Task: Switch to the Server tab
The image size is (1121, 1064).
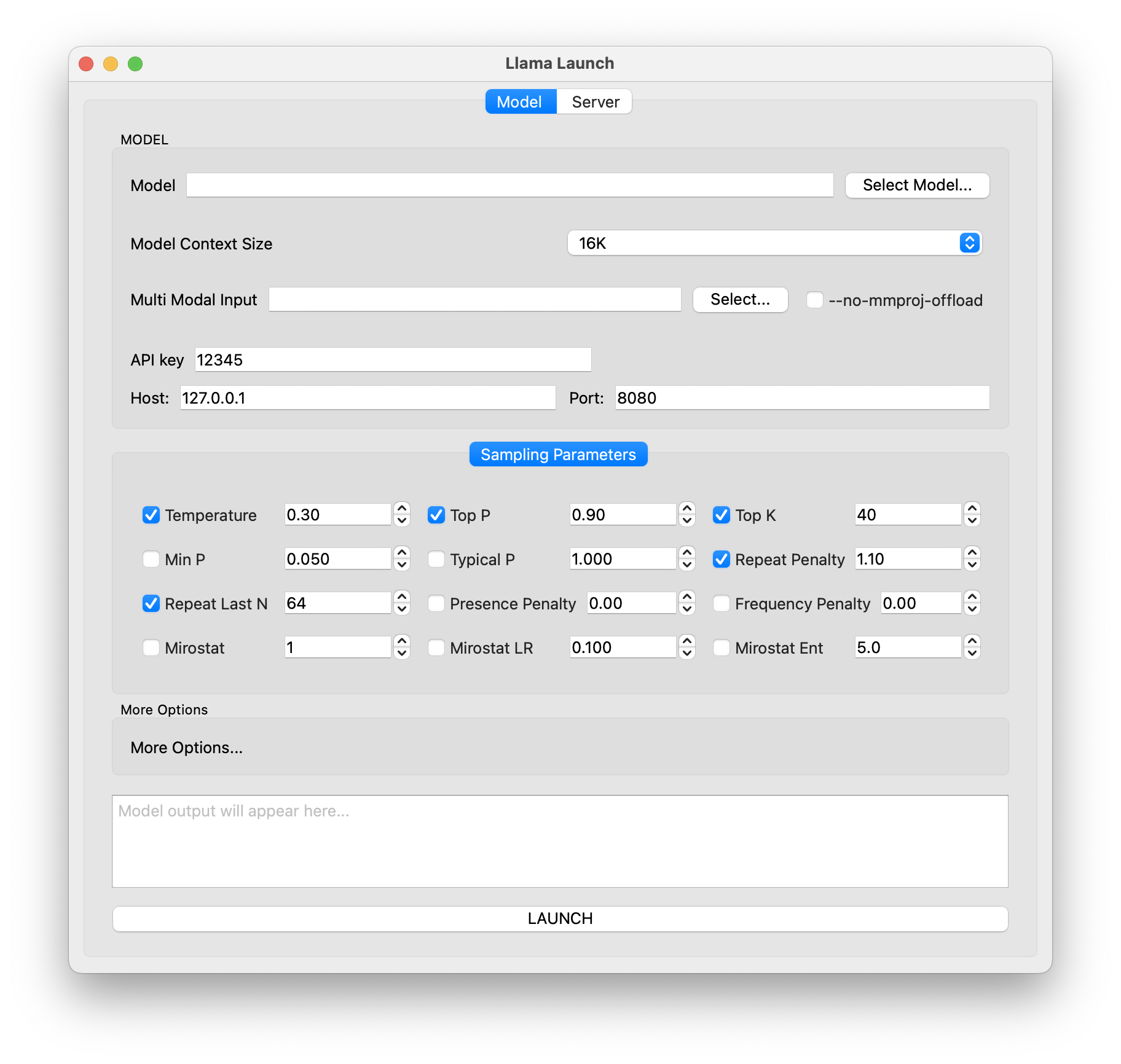Action: (x=595, y=101)
